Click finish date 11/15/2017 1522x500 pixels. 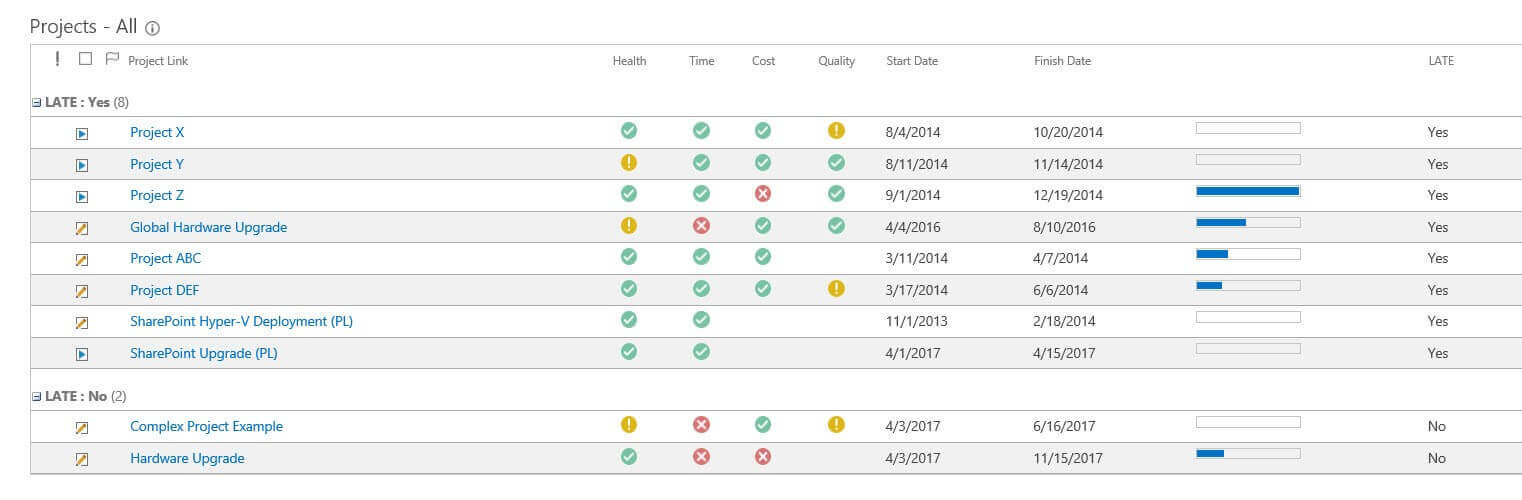pos(1068,458)
